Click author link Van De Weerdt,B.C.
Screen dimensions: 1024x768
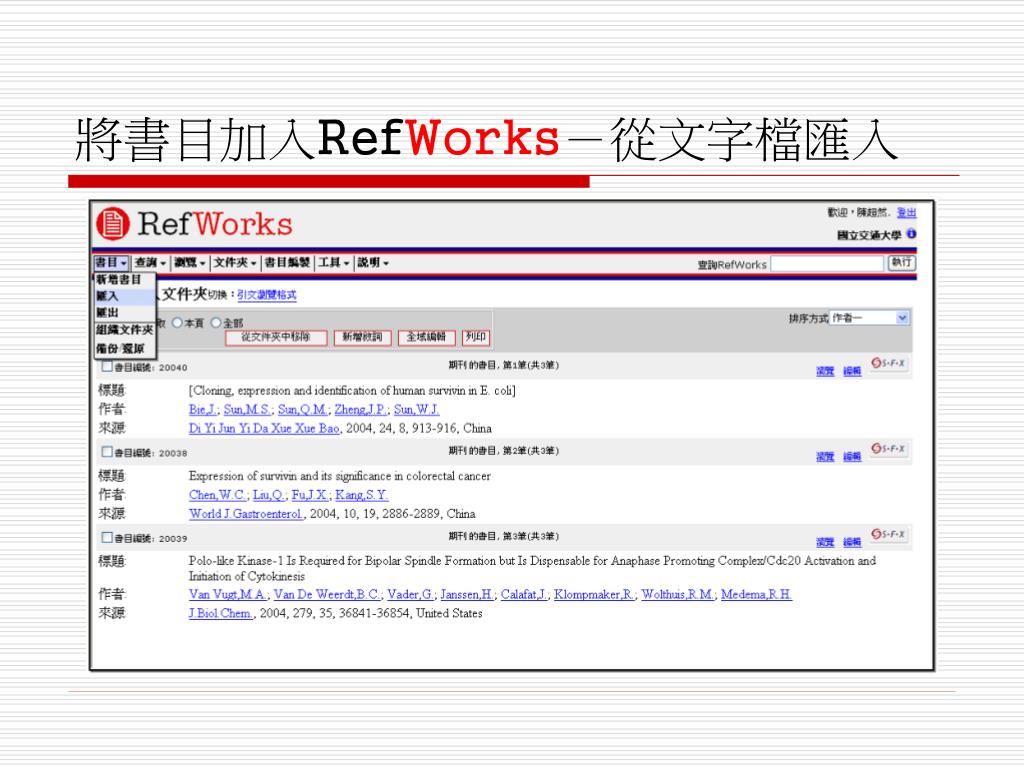point(327,594)
